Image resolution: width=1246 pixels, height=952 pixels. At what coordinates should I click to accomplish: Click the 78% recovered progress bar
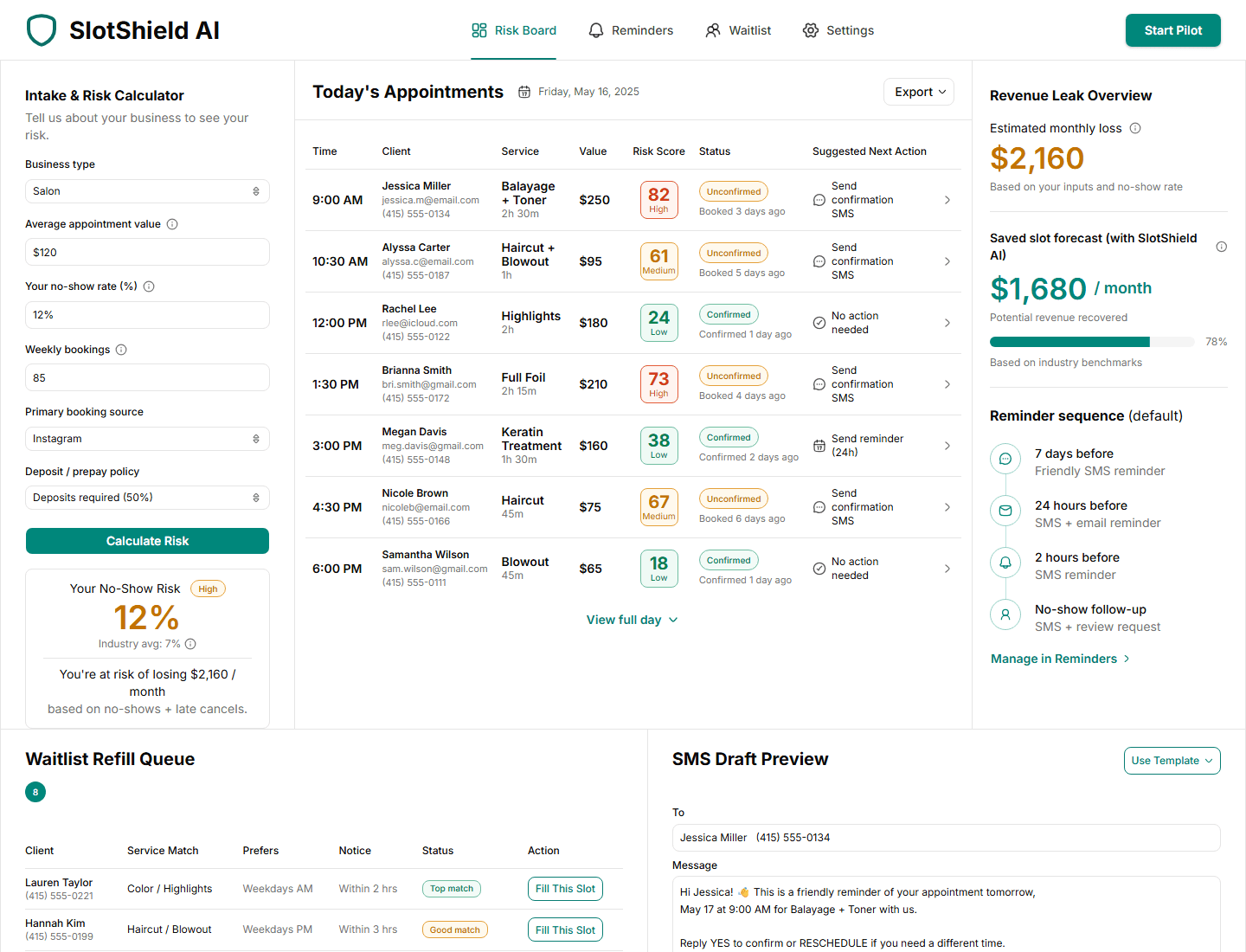[1092, 342]
